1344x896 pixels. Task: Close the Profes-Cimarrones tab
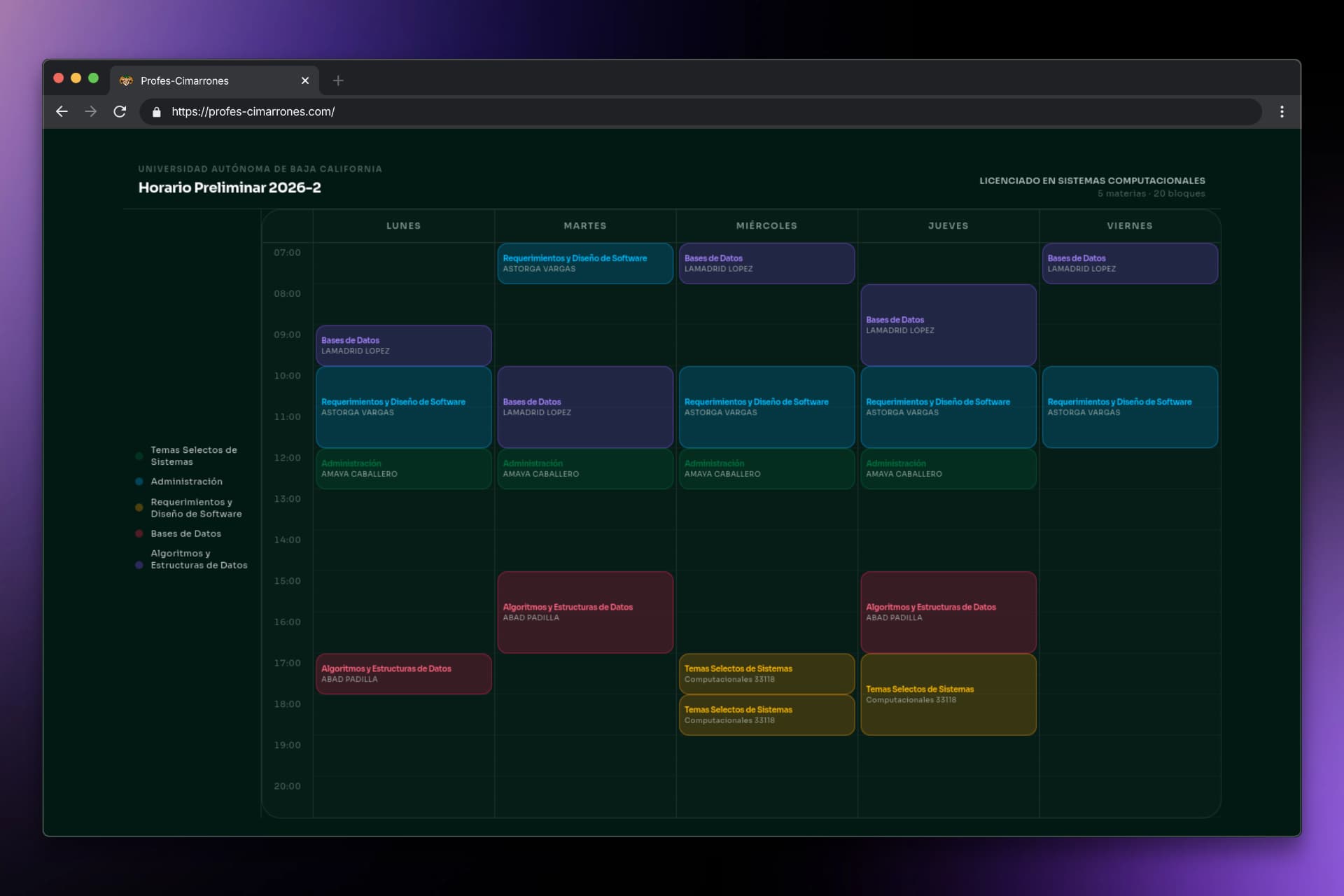(x=305, y=80)
